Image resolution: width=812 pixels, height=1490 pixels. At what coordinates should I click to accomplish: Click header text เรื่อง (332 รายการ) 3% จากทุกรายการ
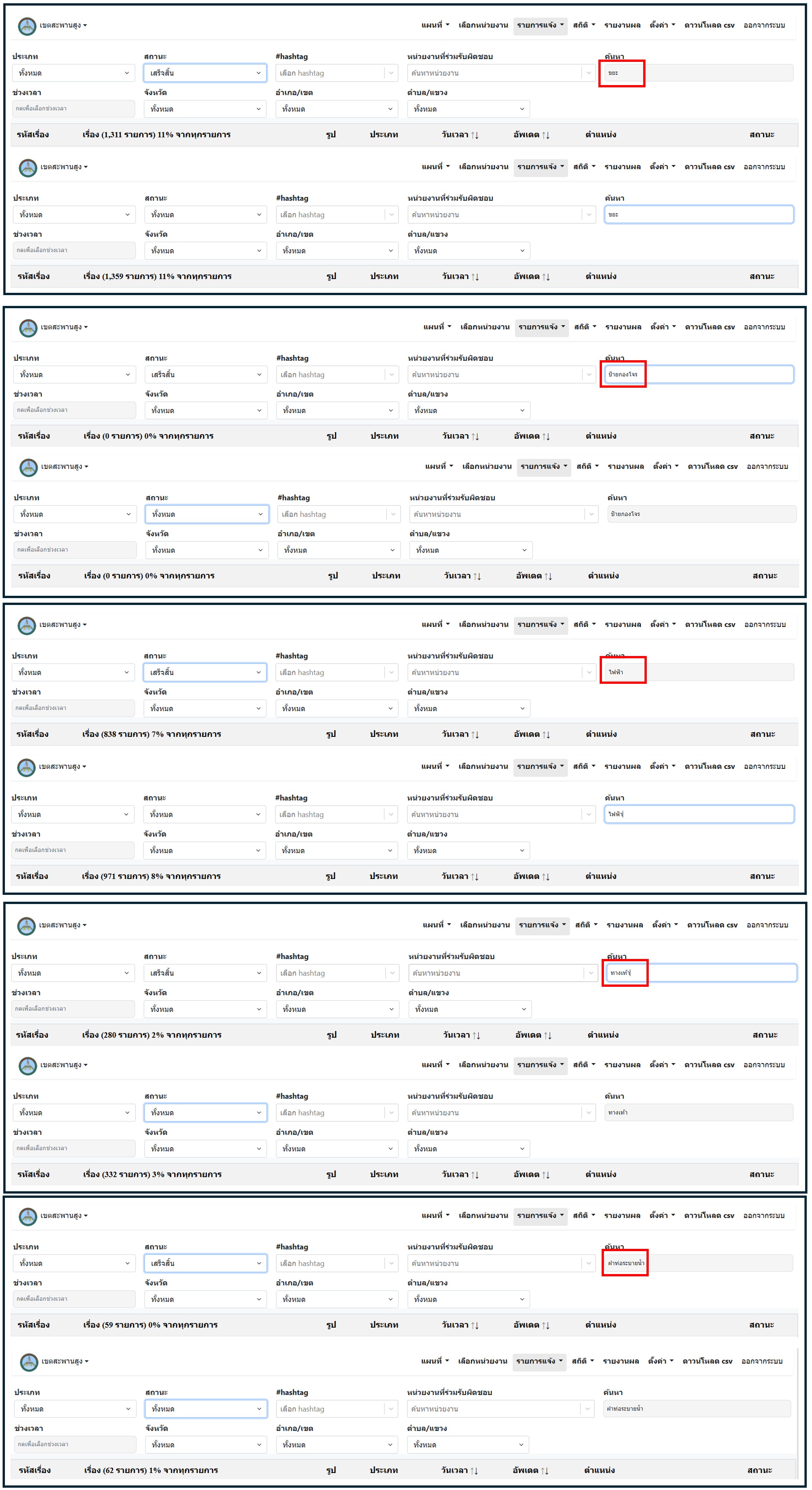click(152, 1174)
